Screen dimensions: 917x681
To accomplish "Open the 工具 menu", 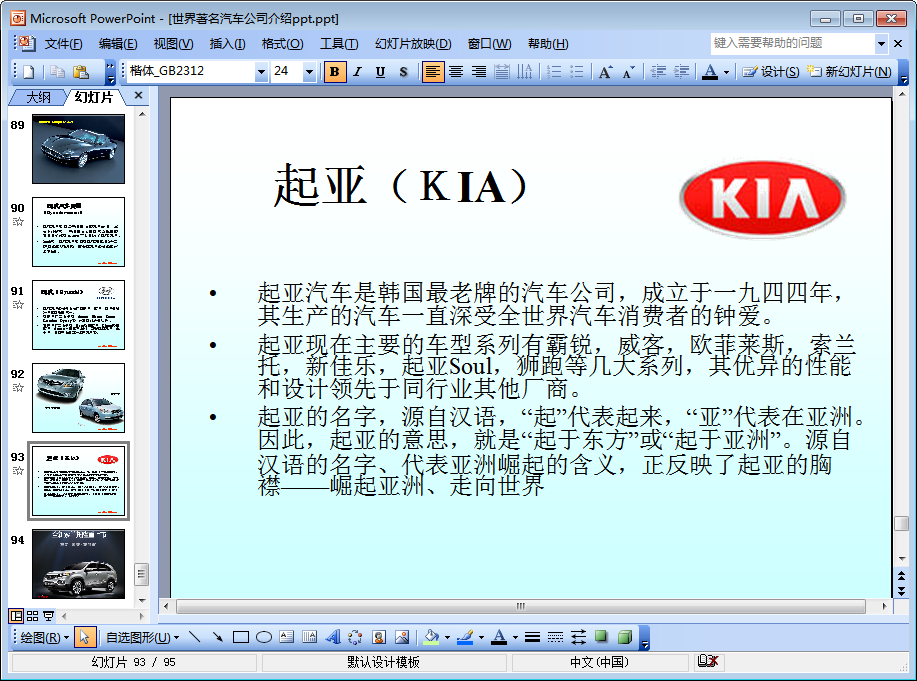I will [339, 44].
